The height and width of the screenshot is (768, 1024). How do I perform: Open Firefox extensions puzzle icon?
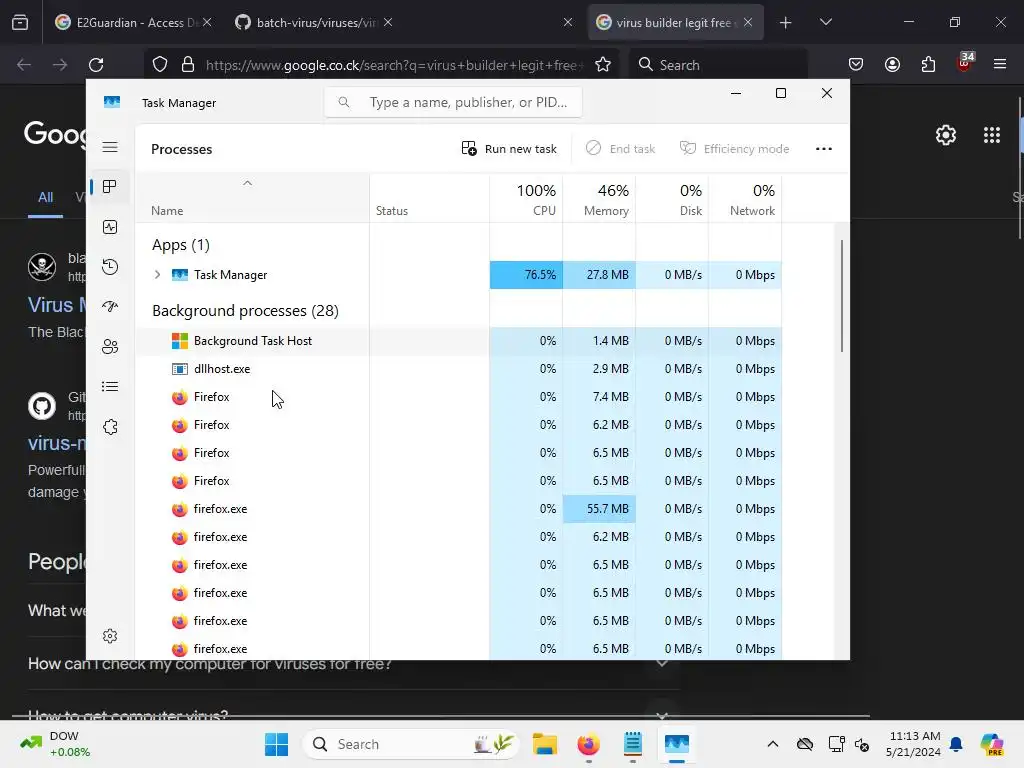928,65
